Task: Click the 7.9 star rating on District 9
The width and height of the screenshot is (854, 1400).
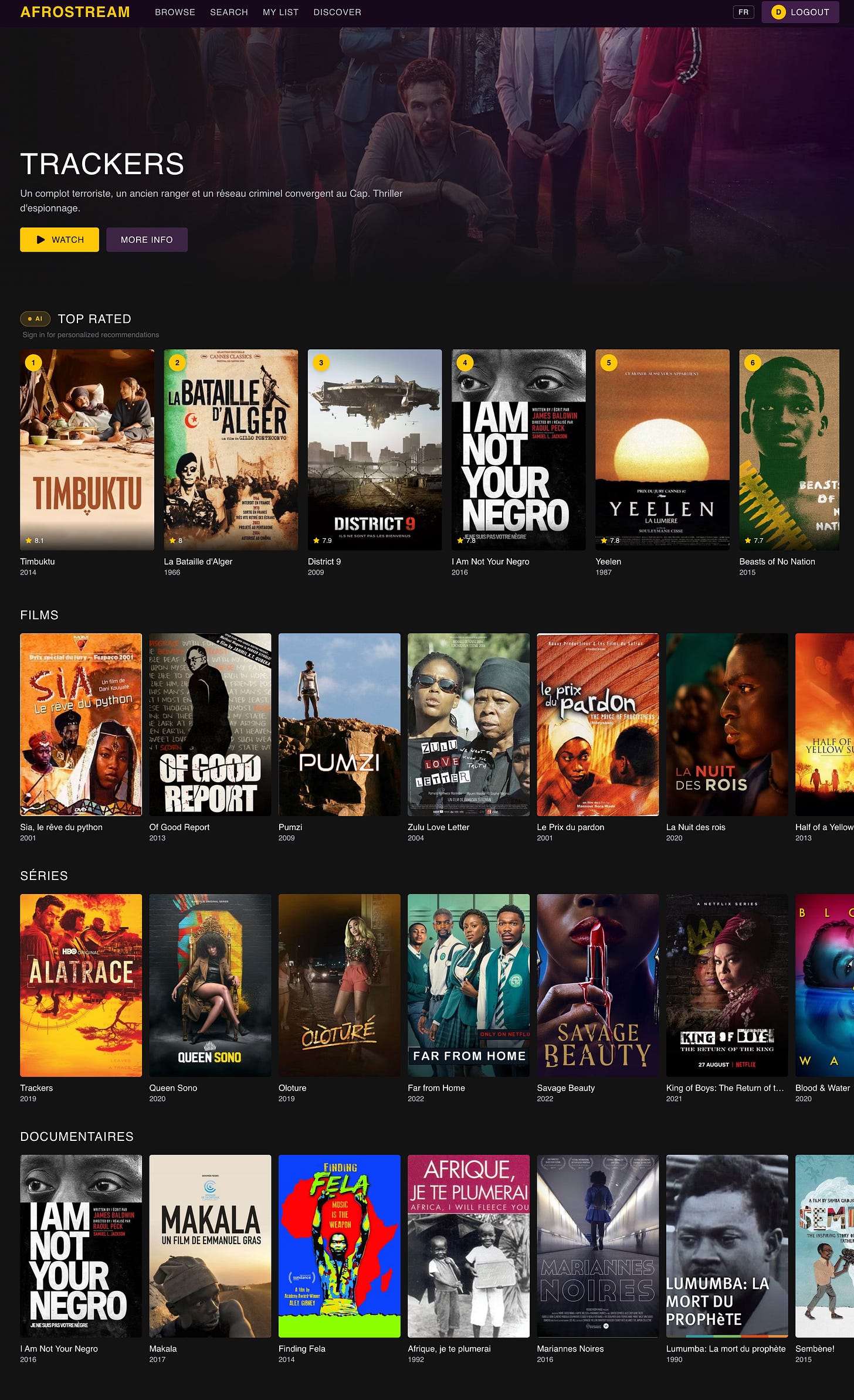Action: pyautogui.click(x=322, y=541)
